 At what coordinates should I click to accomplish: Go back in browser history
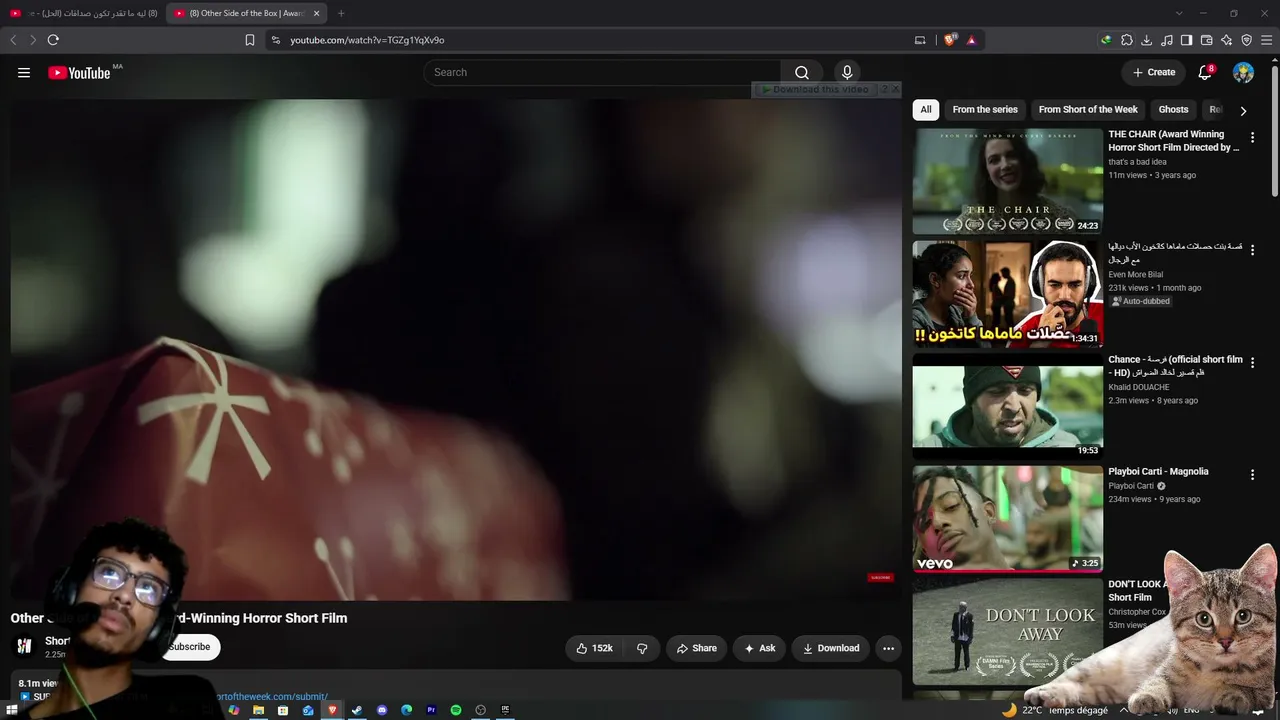pos(13,40)
